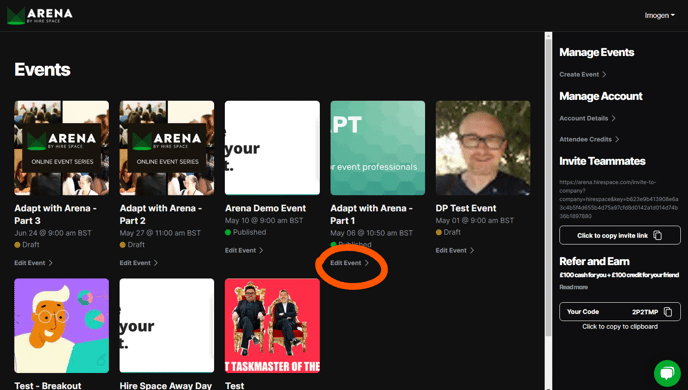This screenshot has width=688, height=390.
Task: Open the Hire Space Away Day thumbnail
Action: (x=167, y=326)
